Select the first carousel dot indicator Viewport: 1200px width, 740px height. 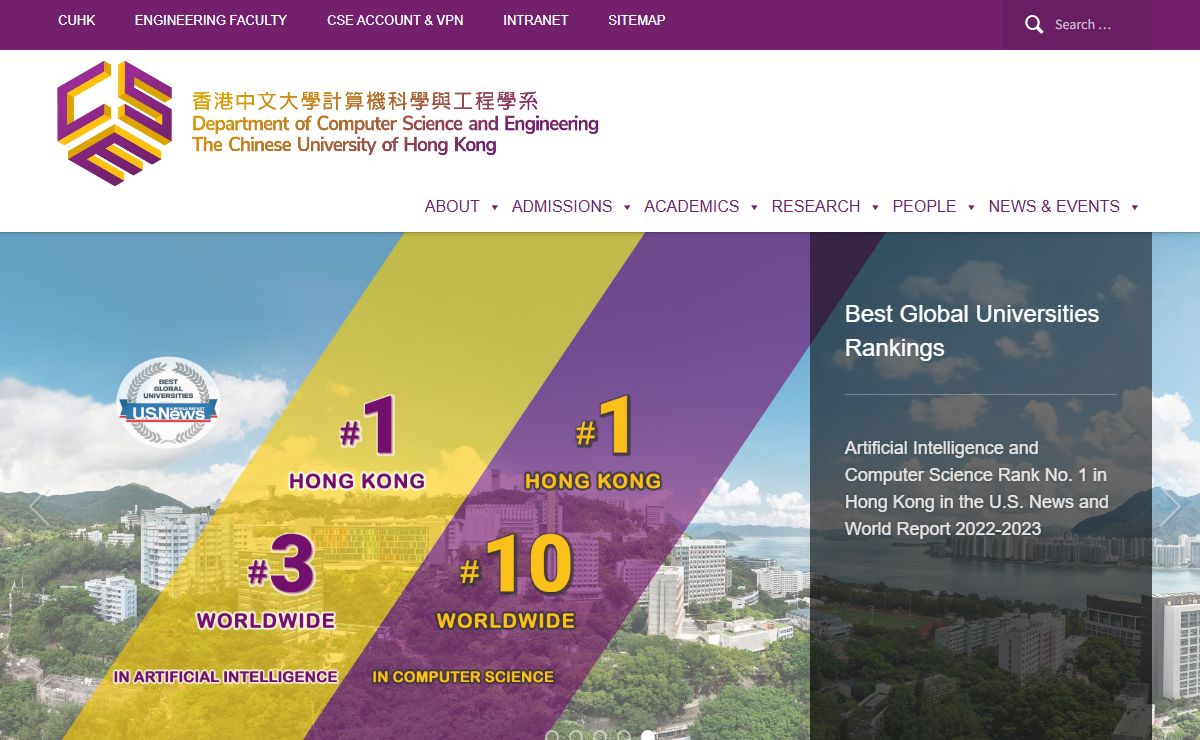click(552, 736)
